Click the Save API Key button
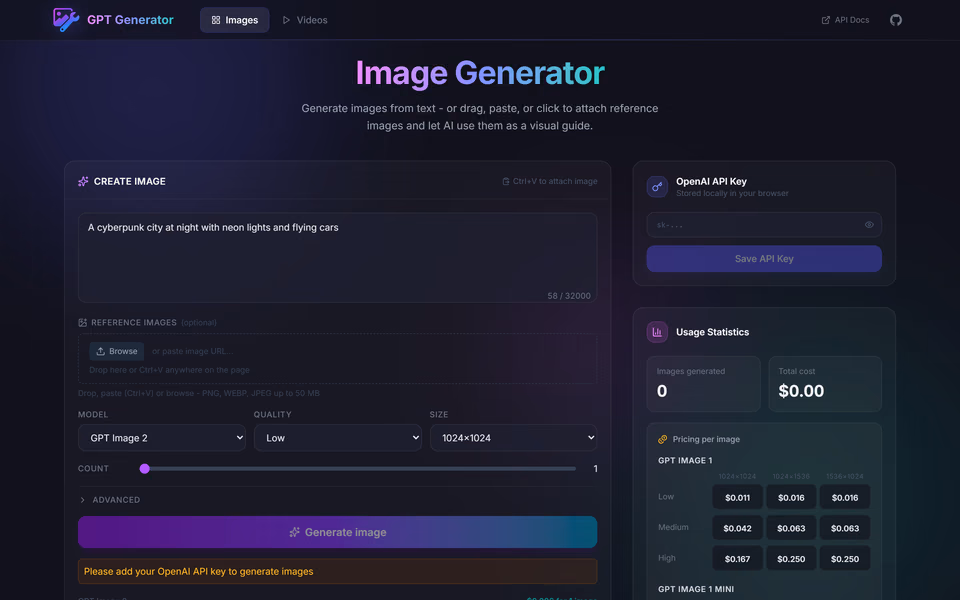This screenshot has height=600, width=960. point(763,259)
